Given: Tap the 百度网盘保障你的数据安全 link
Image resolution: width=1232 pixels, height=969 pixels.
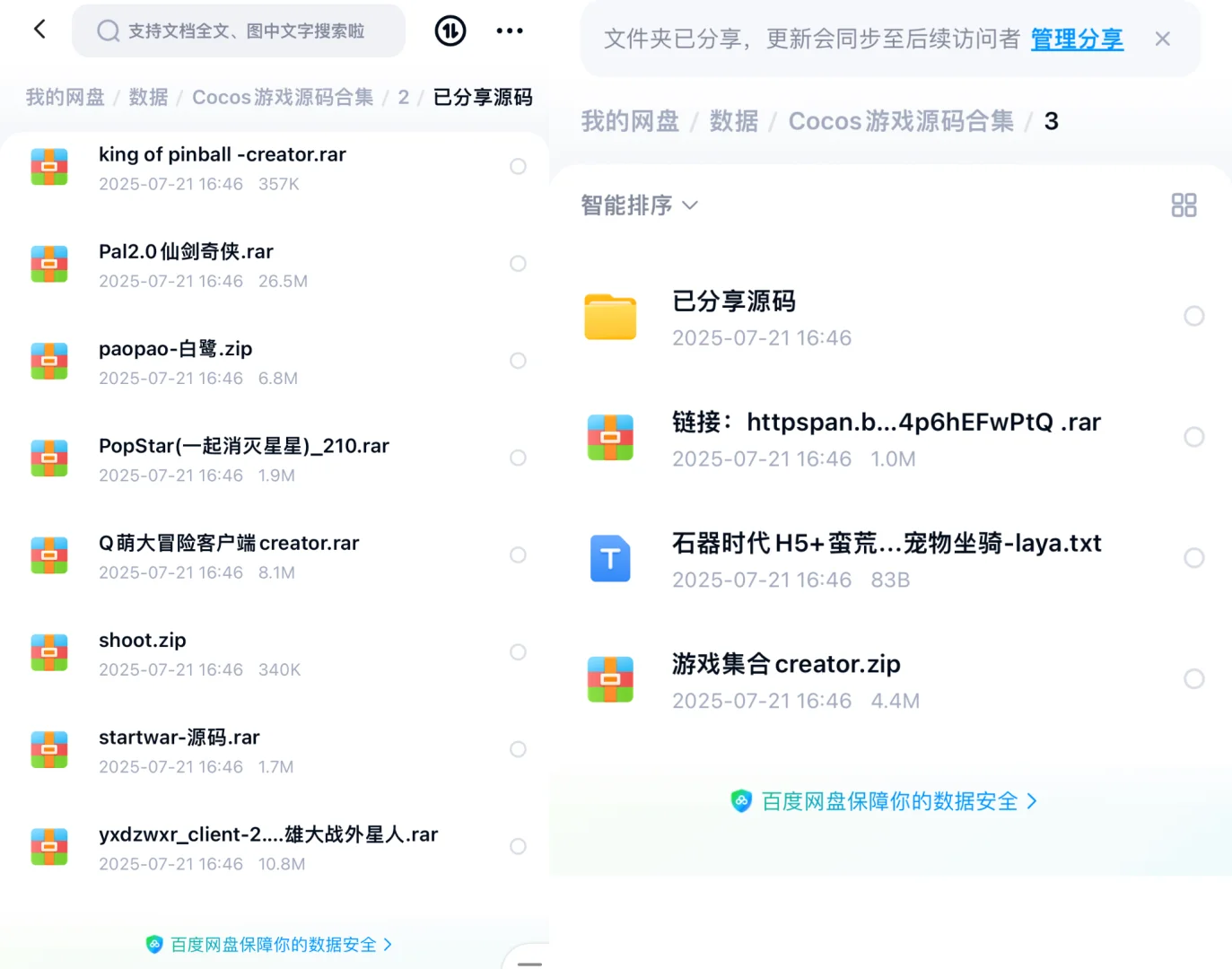Looking at the screenshot, I should 884,801.
